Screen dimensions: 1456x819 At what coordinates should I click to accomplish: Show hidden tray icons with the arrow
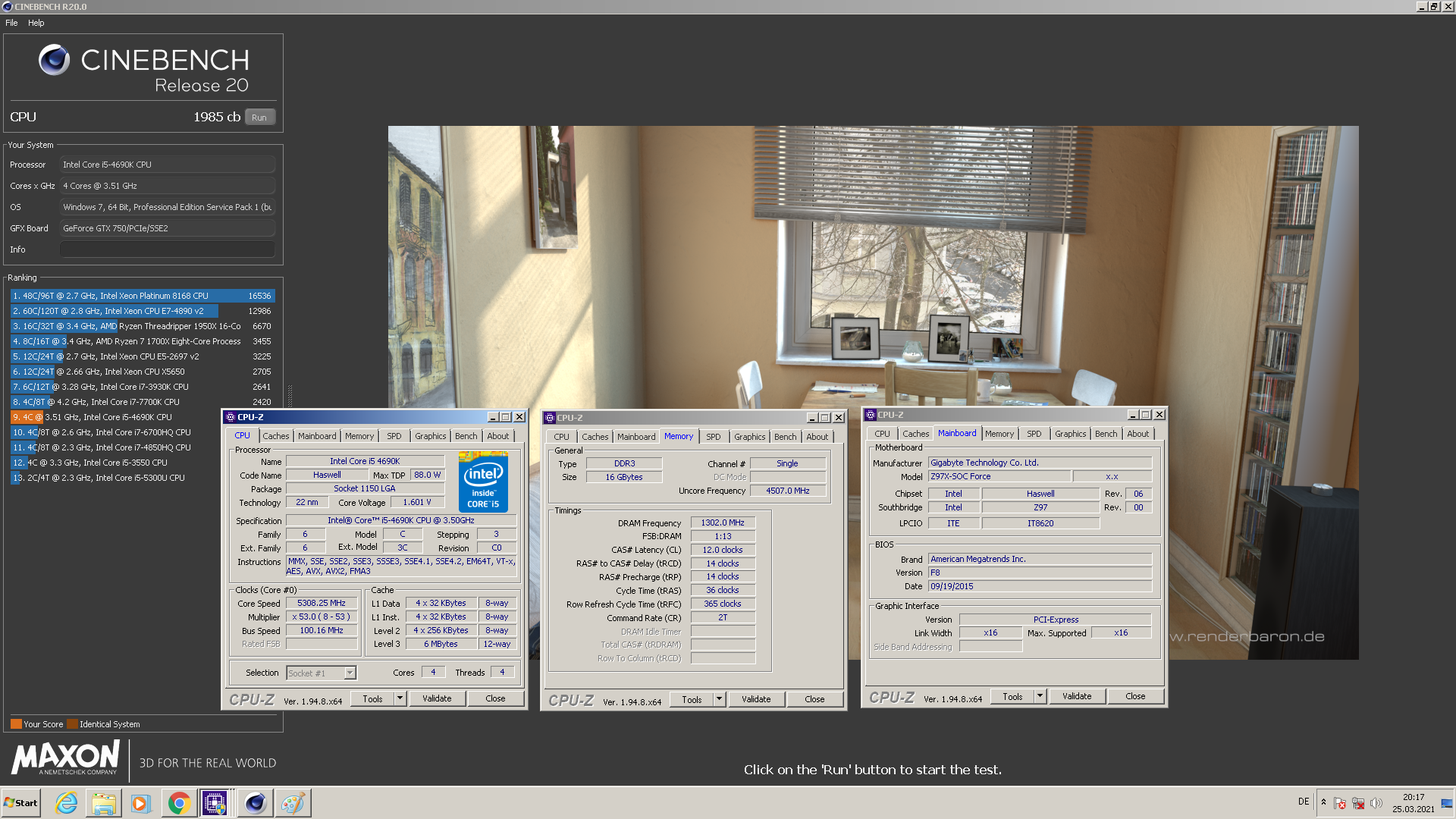tap(1323, 802)
